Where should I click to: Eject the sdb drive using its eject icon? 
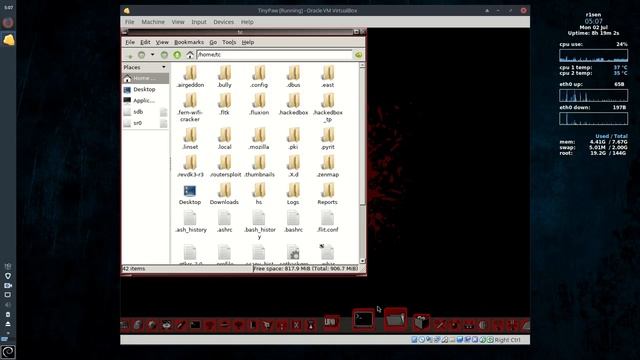pyautogui.click(x=164, y=112)
